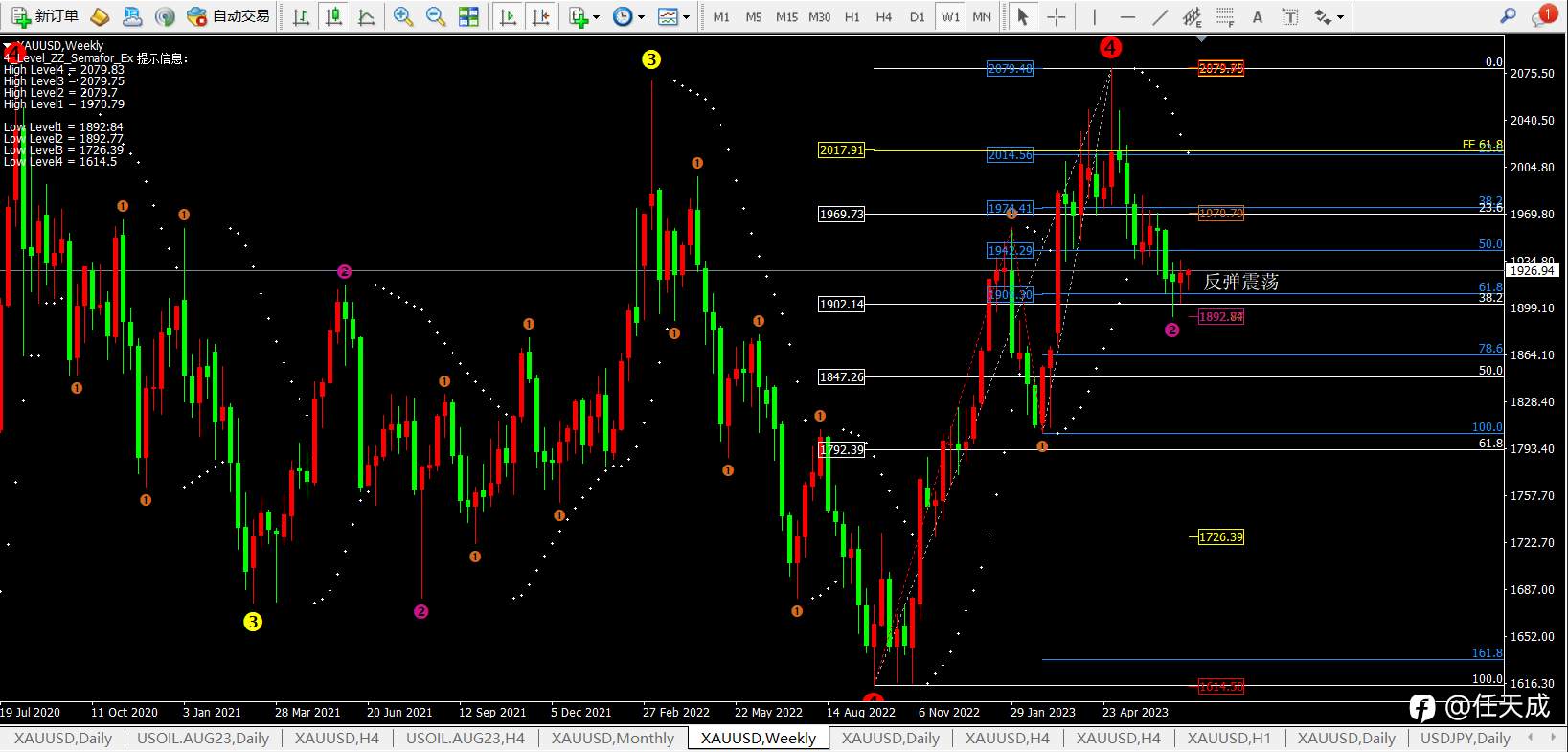Open the chart templates dropdown
This screenshot has height=752, width=1568.
(673, 16)
